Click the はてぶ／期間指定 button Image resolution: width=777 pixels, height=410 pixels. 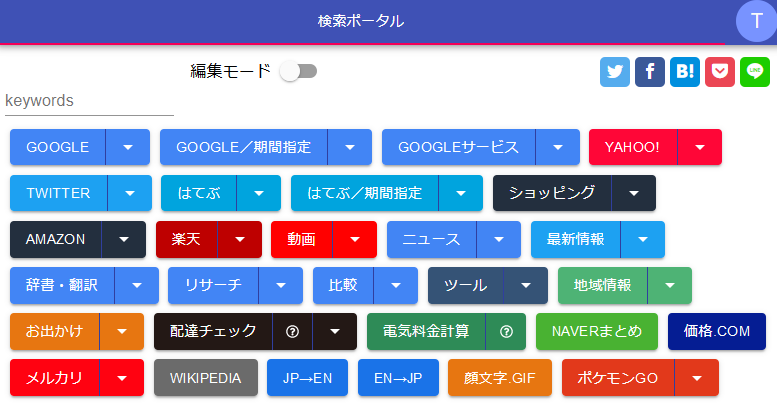point(365,193)
